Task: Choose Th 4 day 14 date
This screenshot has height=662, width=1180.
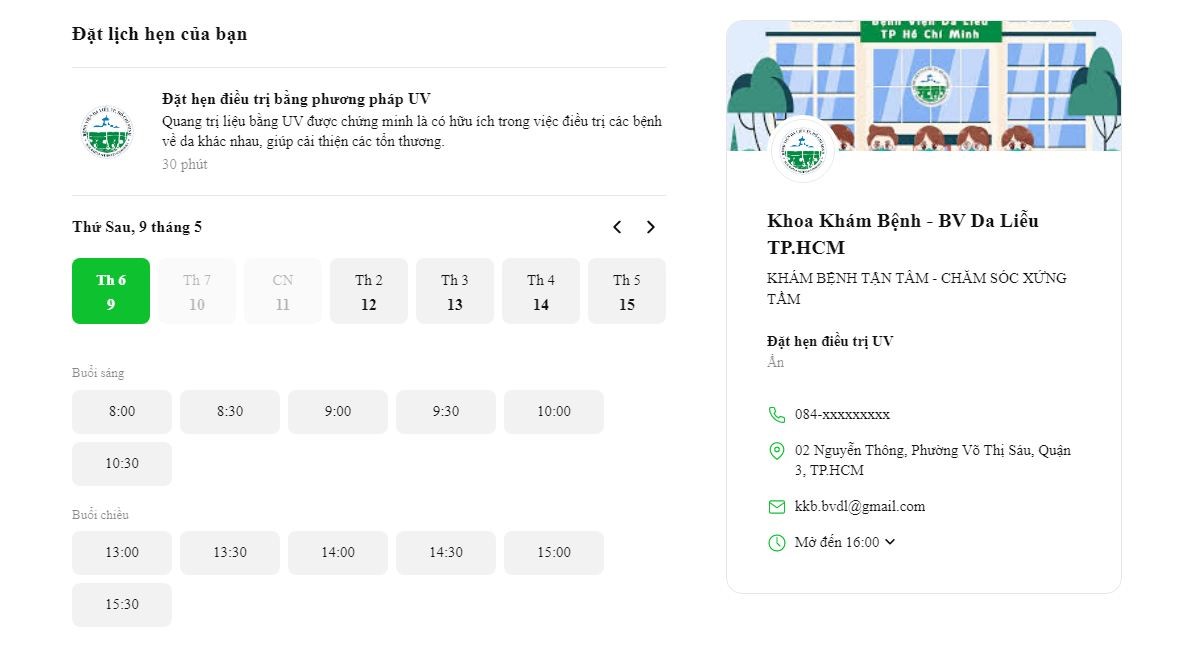Action: [x=541, y=291]
